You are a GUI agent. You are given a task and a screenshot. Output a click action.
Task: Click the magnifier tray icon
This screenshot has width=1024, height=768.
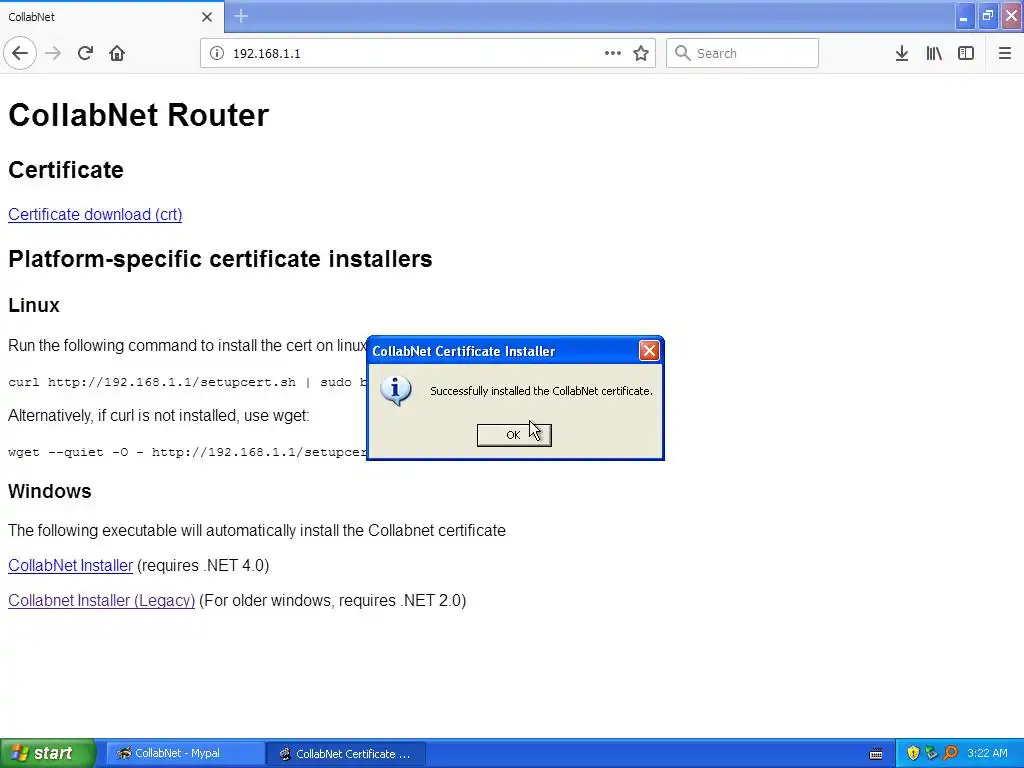pos(950,753)
